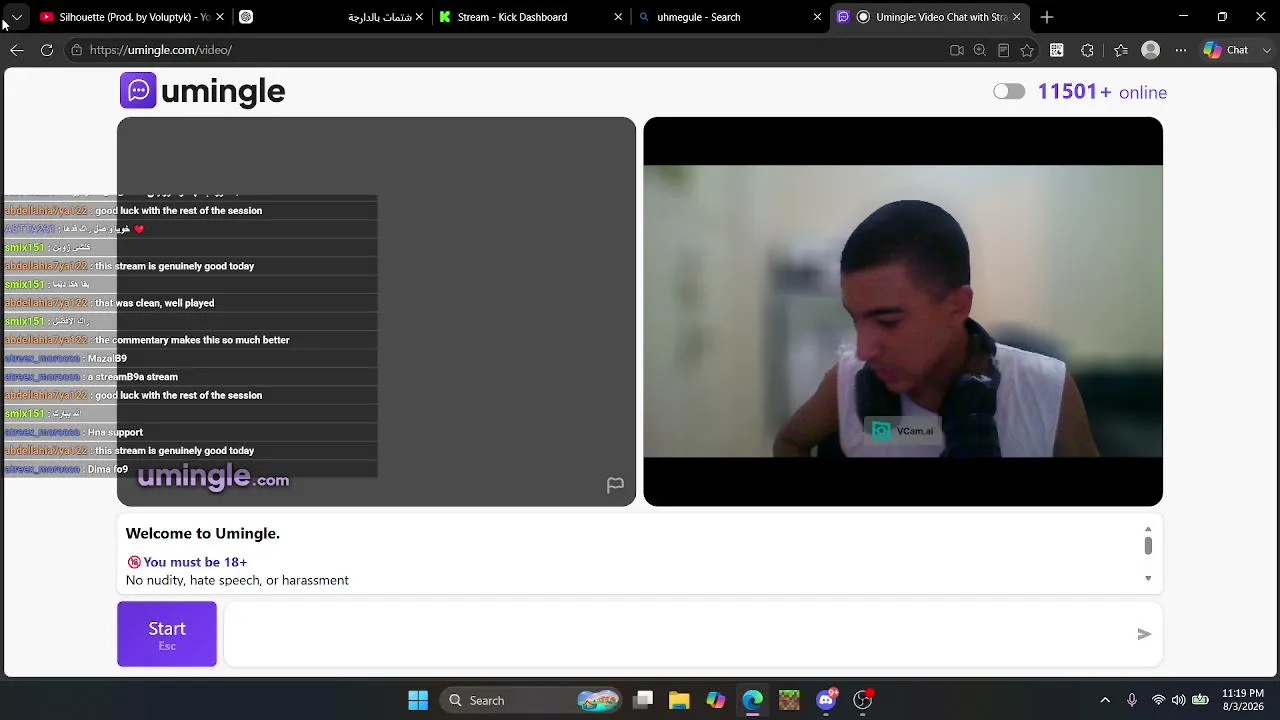Click "No nudity, hate speech, or harassment" text
The image size is (1280, 720).
click(x=237, y=580)
